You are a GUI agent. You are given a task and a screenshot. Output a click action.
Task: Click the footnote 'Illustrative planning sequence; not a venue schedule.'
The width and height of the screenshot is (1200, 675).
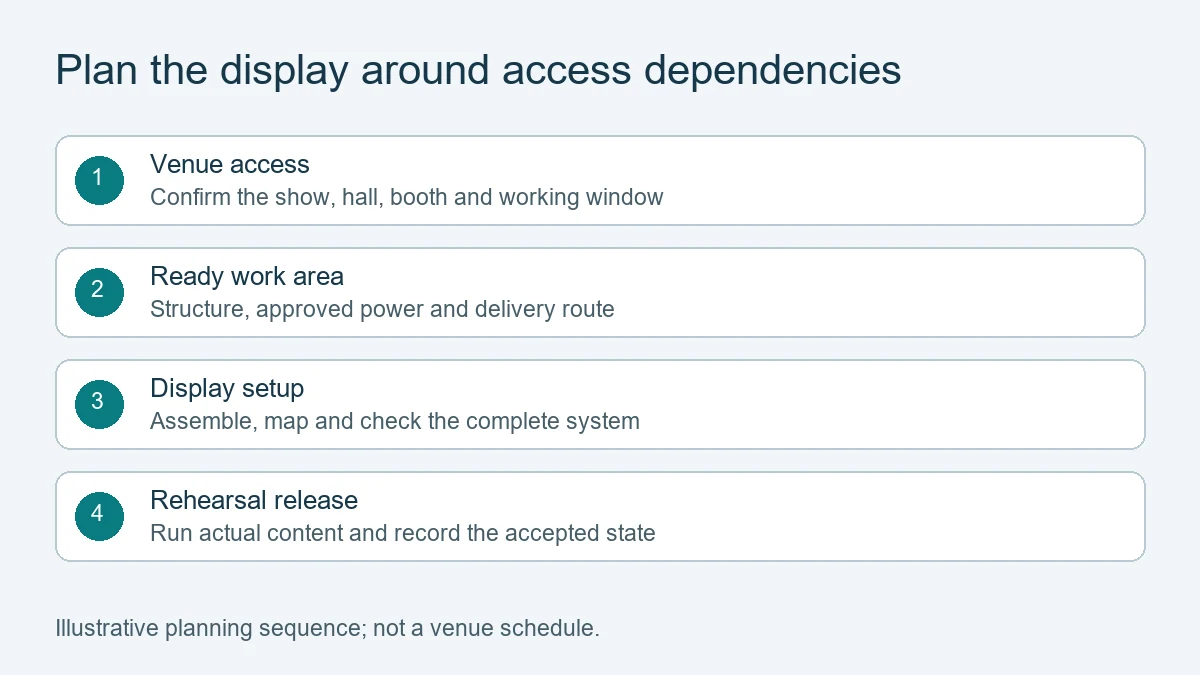click(327, 629)
